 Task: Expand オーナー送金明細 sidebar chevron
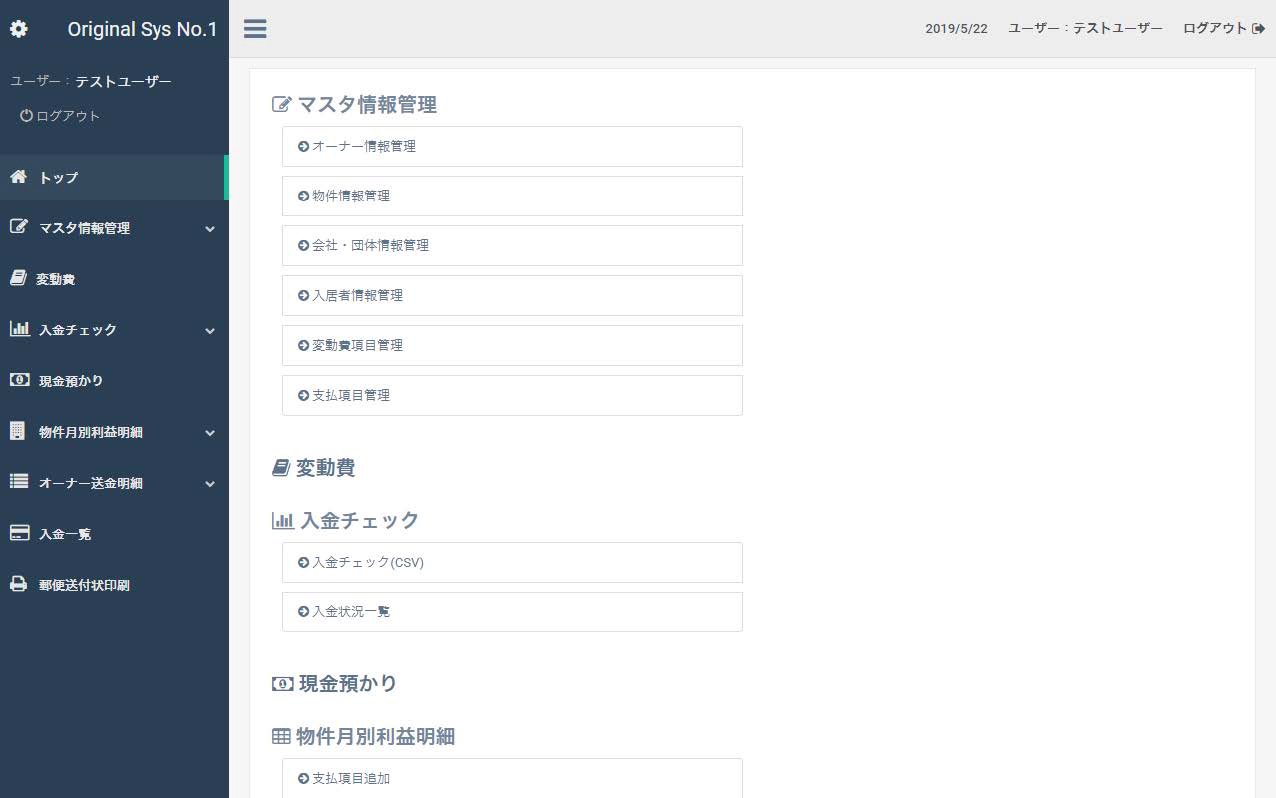coord(210,484)
